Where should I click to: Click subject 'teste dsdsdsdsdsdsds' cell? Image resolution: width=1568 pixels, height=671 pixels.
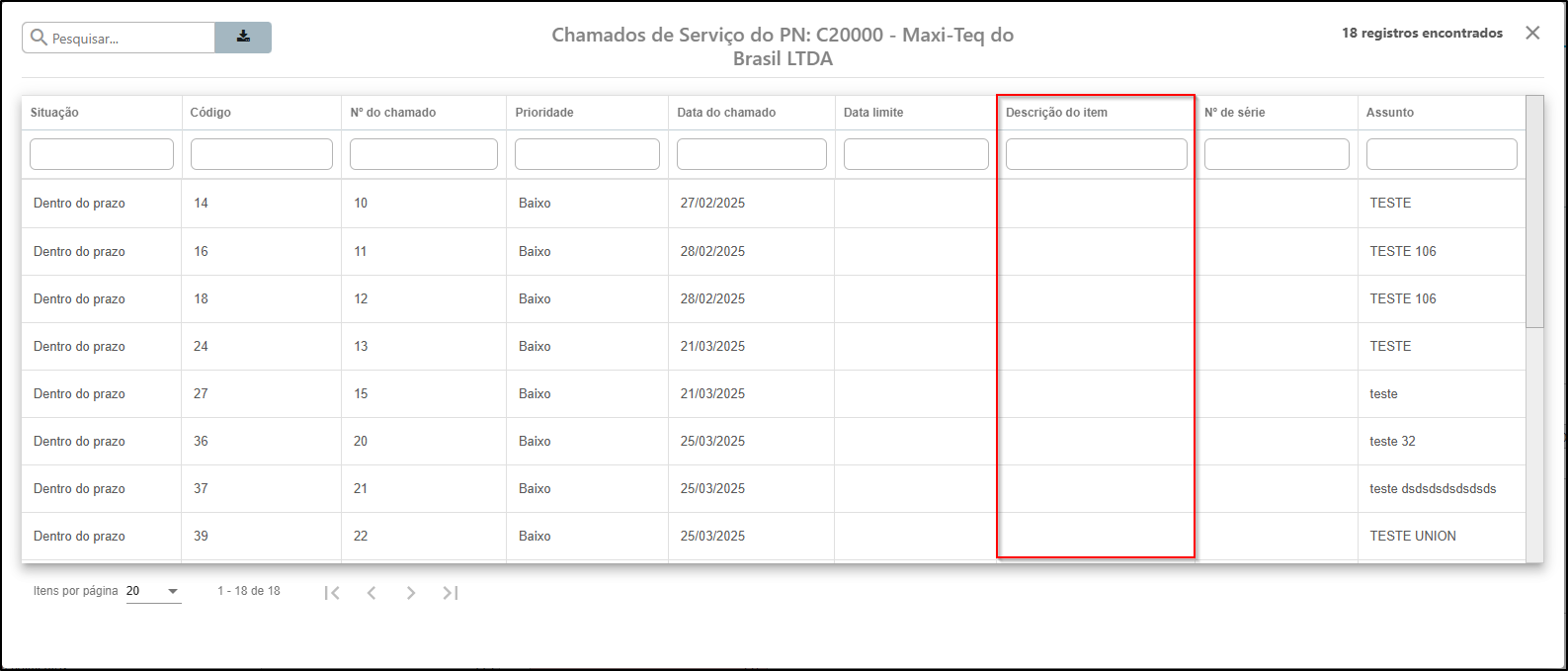click(x=1433, y=488)
